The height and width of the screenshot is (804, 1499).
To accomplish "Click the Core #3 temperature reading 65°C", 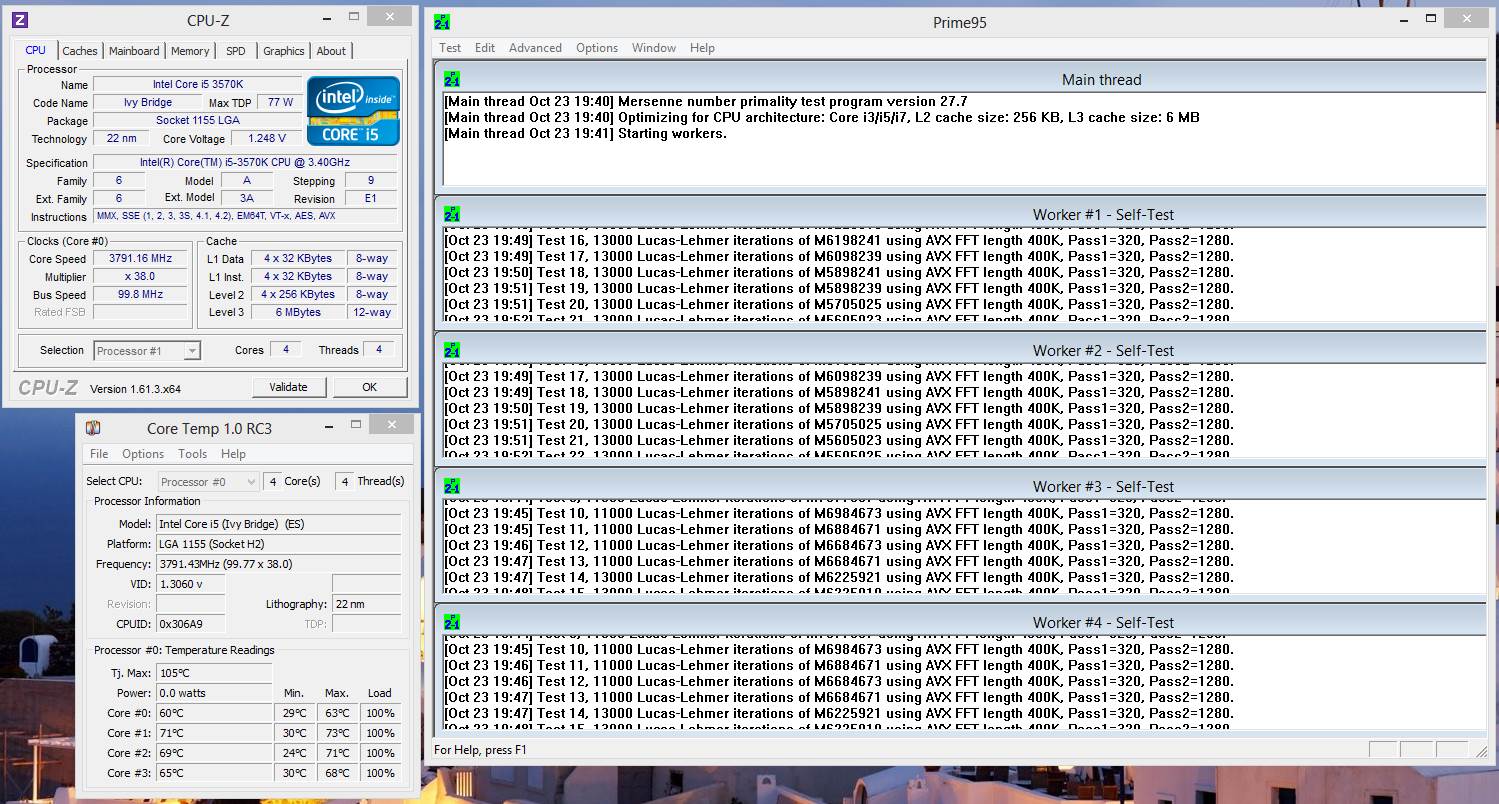I will click(214, 773).
